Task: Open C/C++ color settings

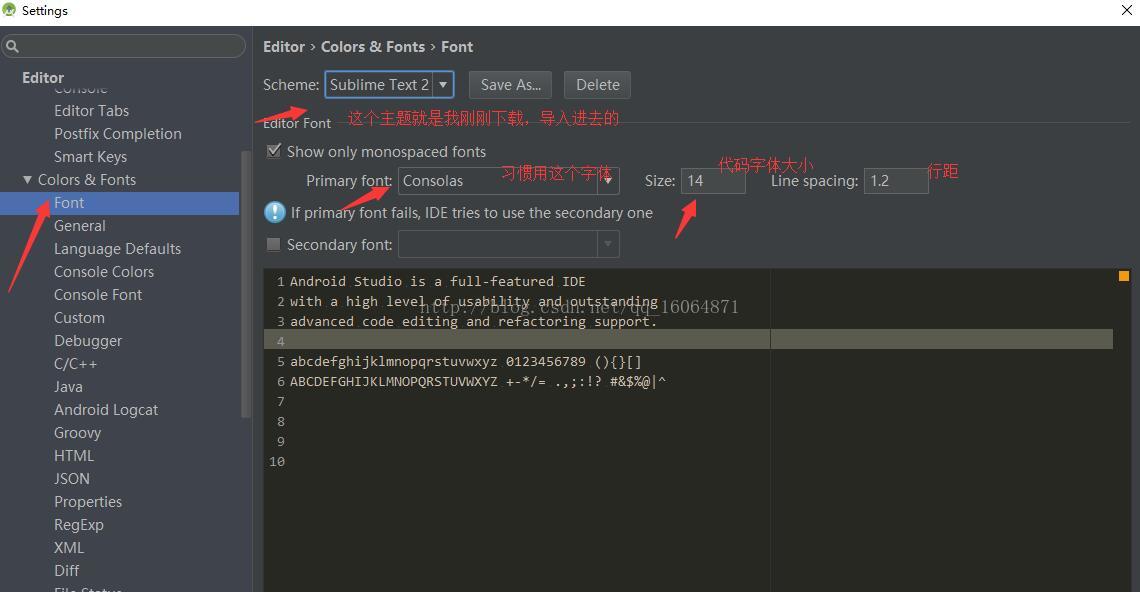Action: point(76,364)
